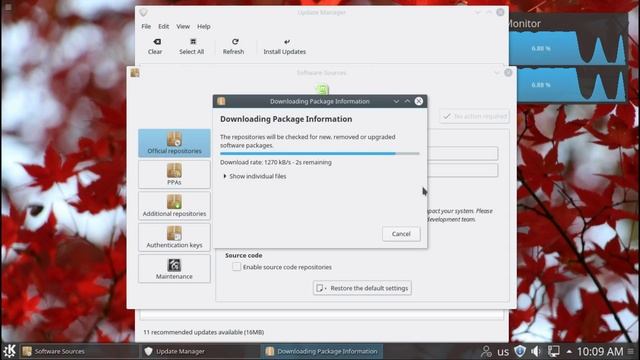Open the Help menu in Update Manager

tap(204, 27)
